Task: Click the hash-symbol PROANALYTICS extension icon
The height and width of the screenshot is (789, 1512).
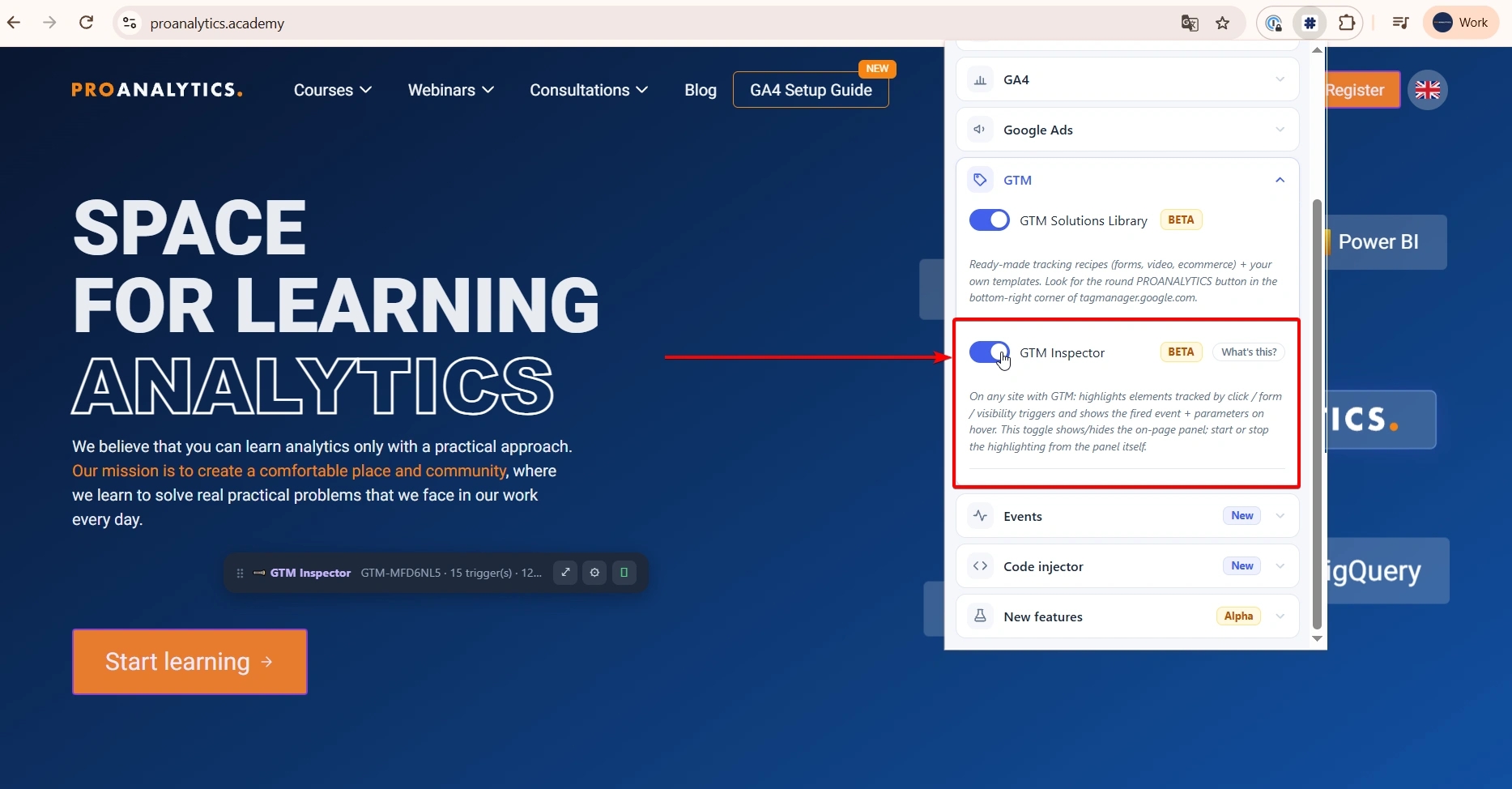Action: [x=1310, y=23]
